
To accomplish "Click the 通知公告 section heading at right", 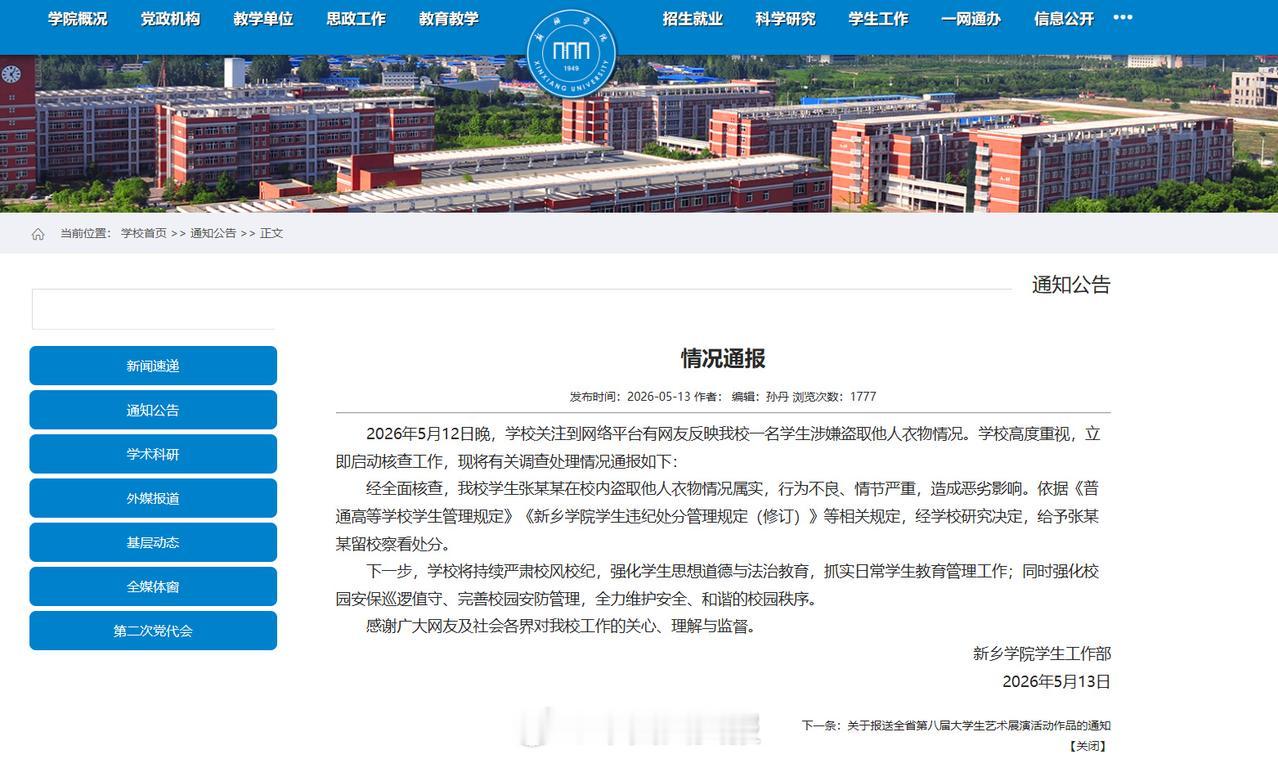I will 1071,285.
